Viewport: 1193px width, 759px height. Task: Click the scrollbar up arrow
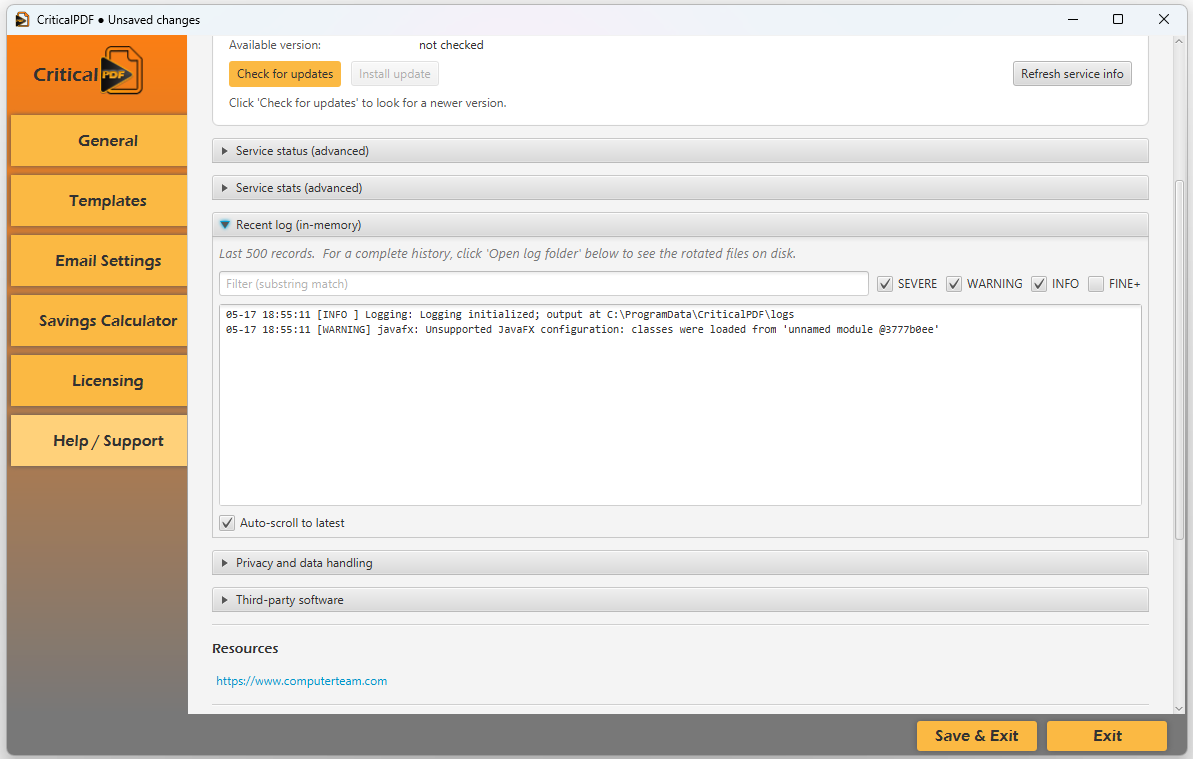coord(1179,42)
